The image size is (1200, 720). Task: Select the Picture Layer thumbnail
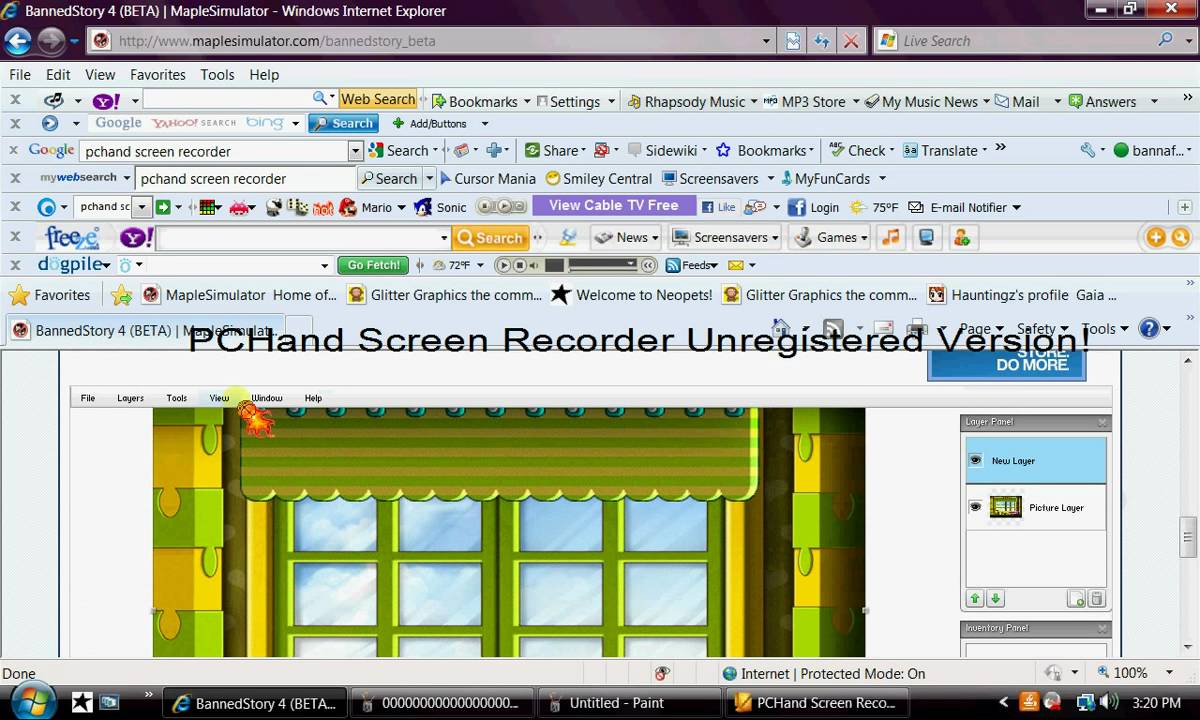(x=1005, y=507)
